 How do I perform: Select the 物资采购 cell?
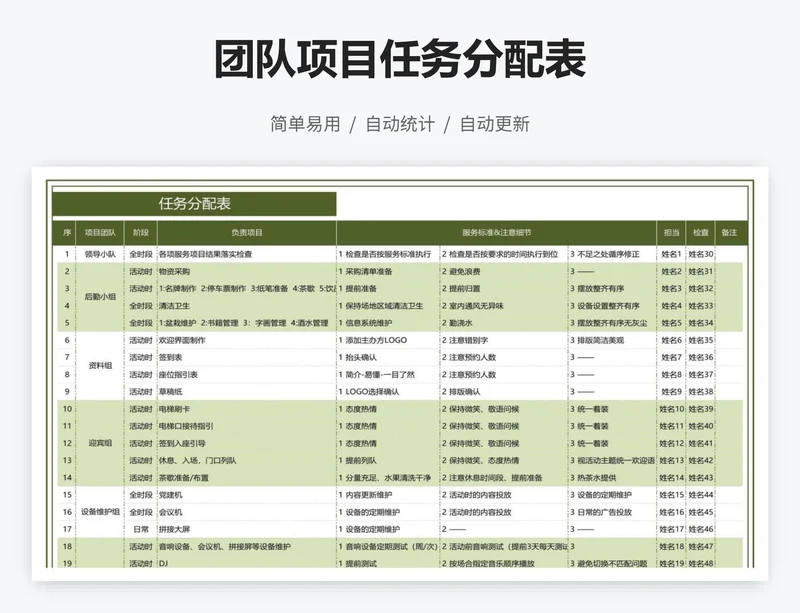point(247,272)
